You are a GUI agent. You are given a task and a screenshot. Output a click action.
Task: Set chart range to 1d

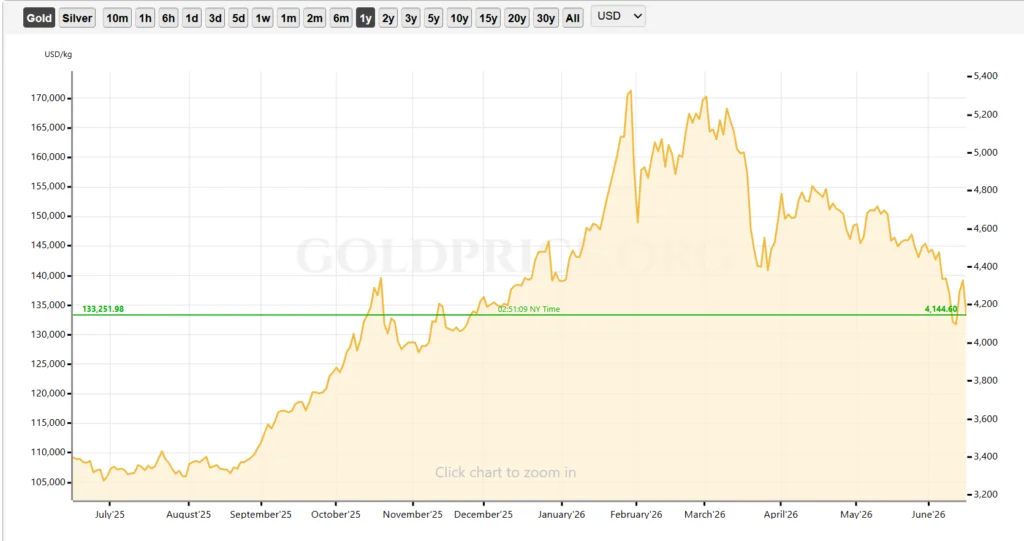click(x=191, y=18)
